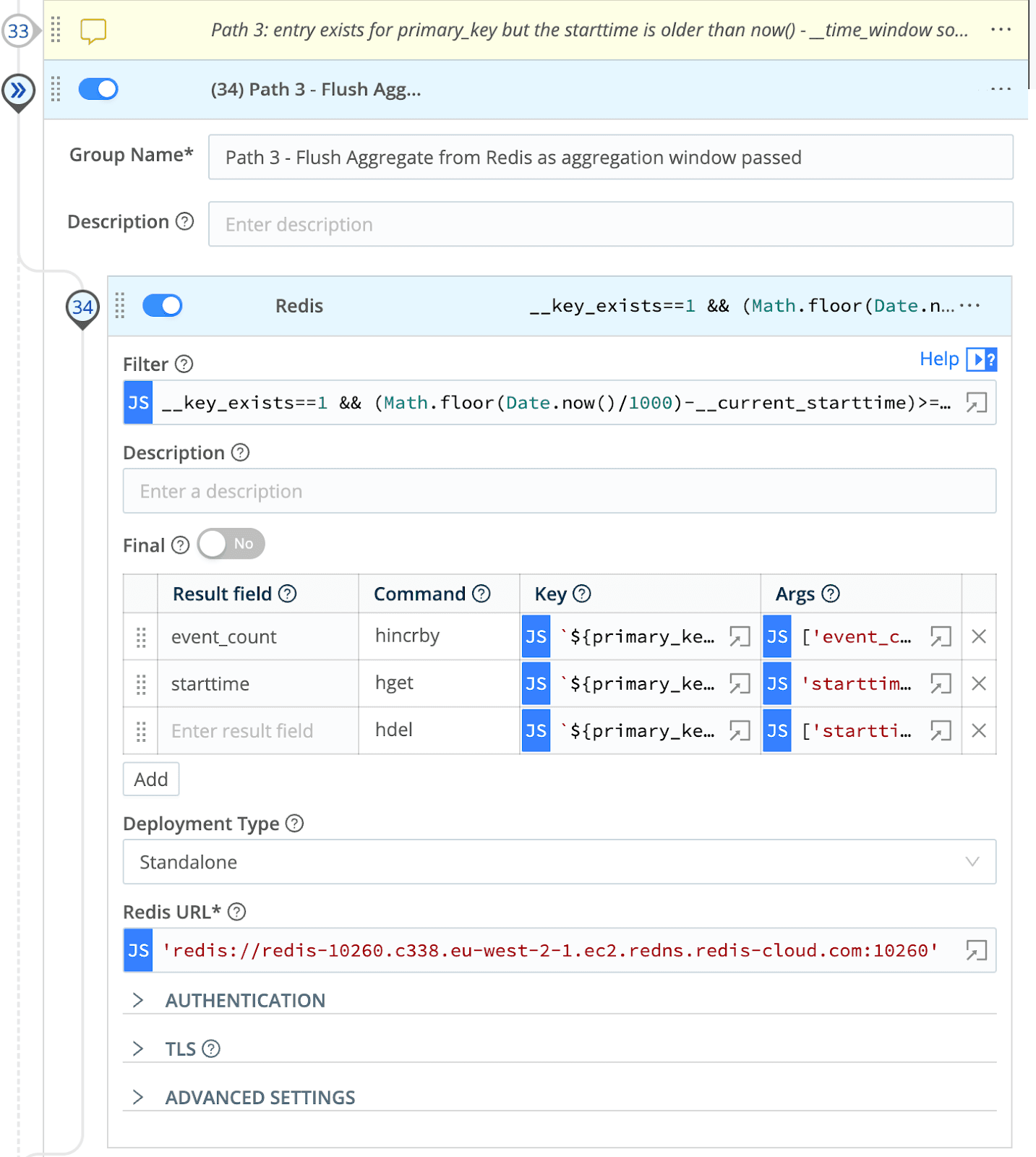The width and height of the screenshot is (1036, 1157).
Task: Open the comment row options menu
Action: coord(1001,30)
